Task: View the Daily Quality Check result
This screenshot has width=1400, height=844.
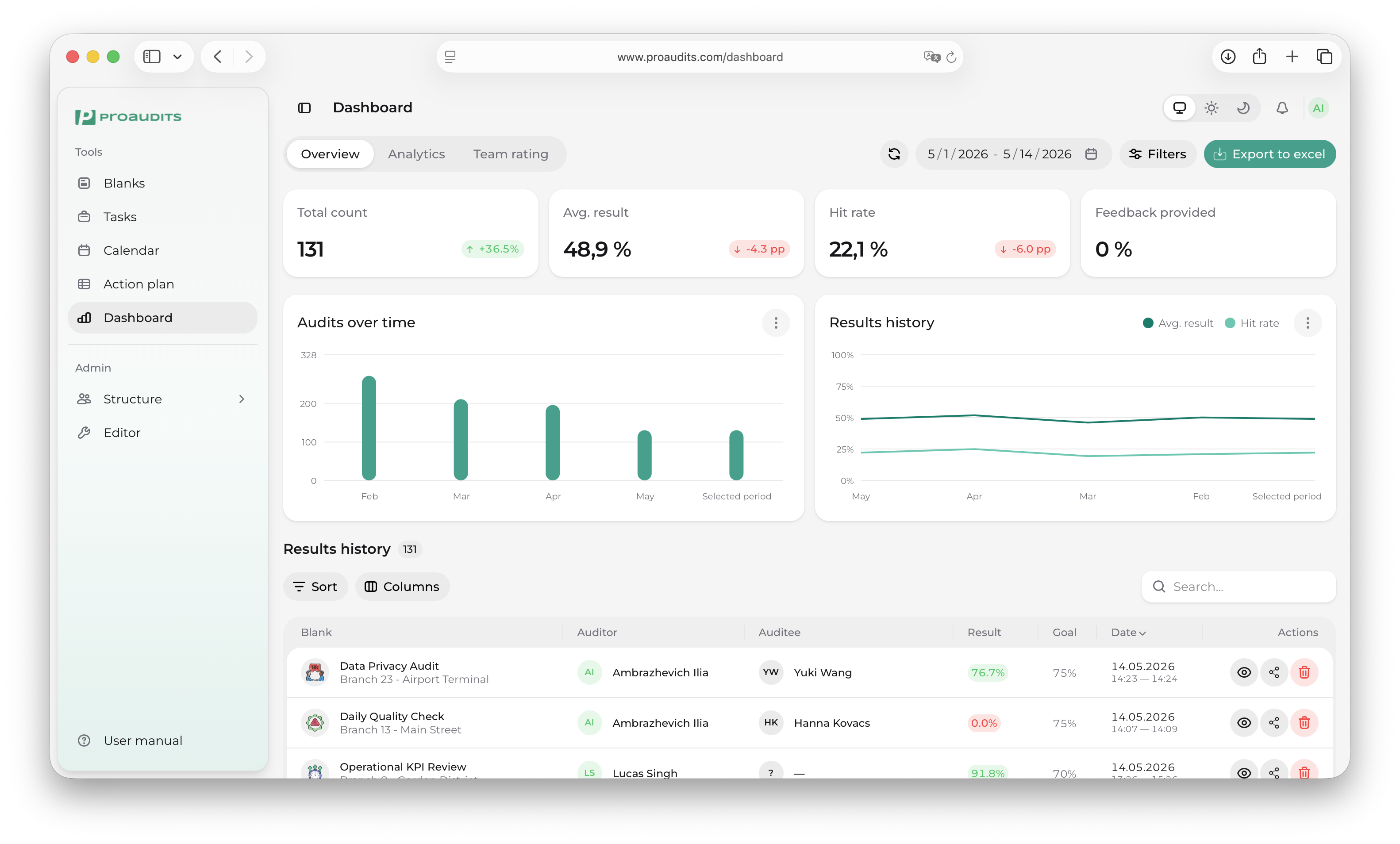Action: 1244,722
